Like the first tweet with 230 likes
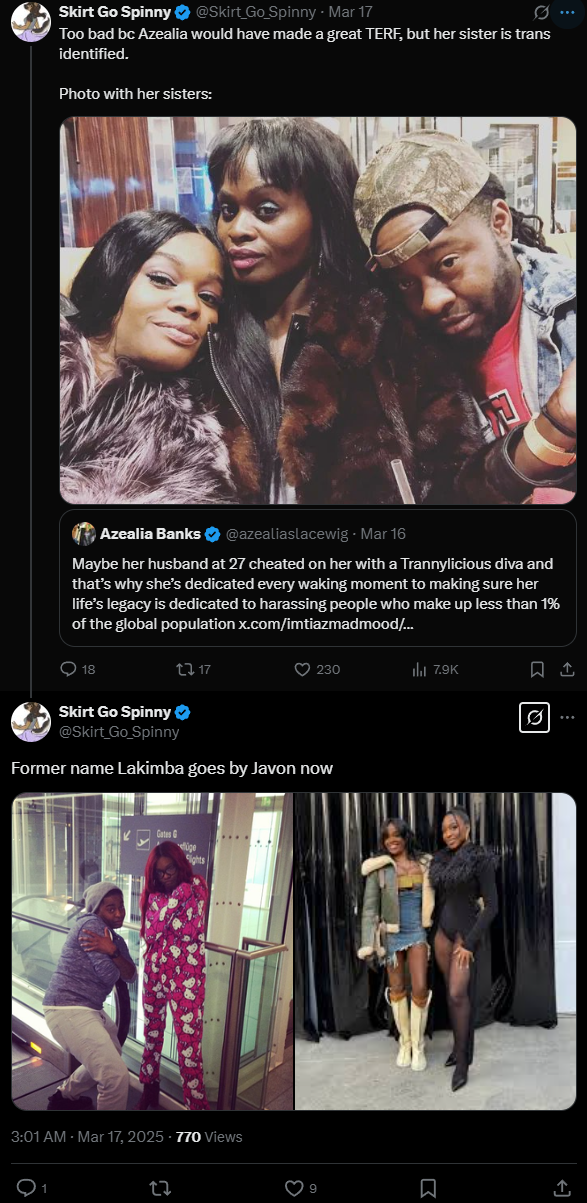This screenshot has height=1203, width=587. pyautogui.click(x=302, y=669)
